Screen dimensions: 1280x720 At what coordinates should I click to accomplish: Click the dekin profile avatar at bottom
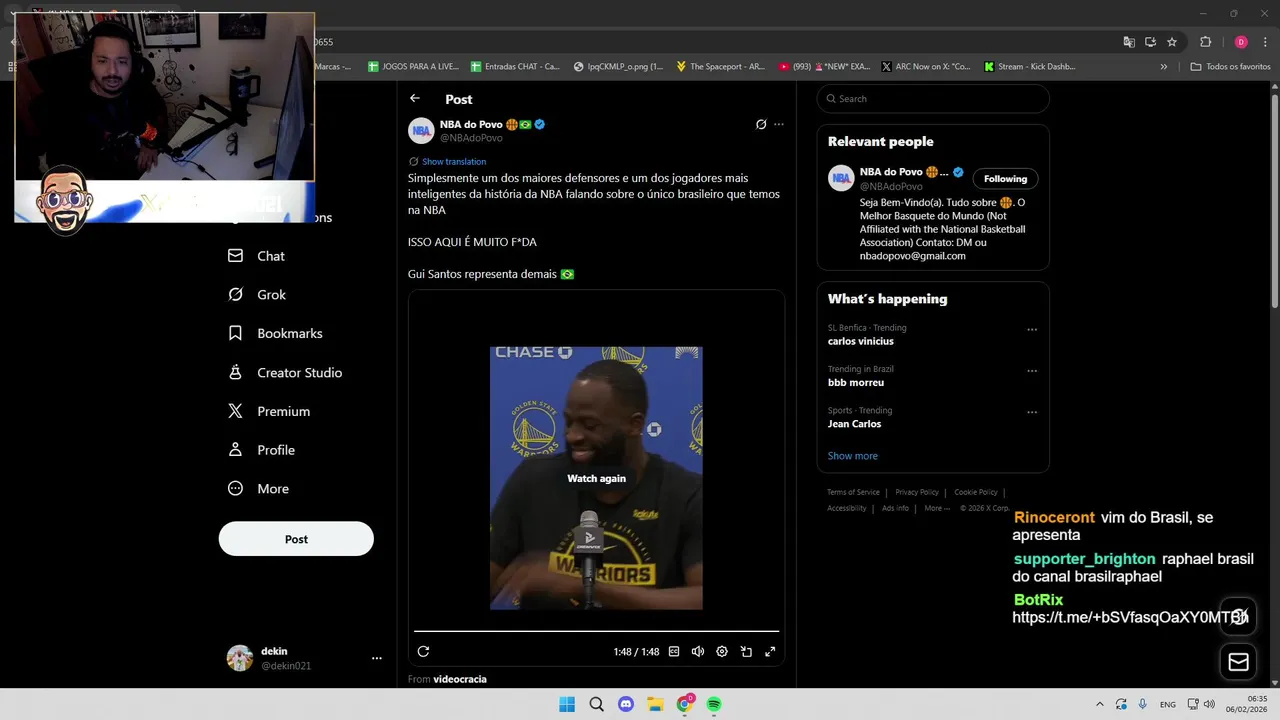pos(240,658)
